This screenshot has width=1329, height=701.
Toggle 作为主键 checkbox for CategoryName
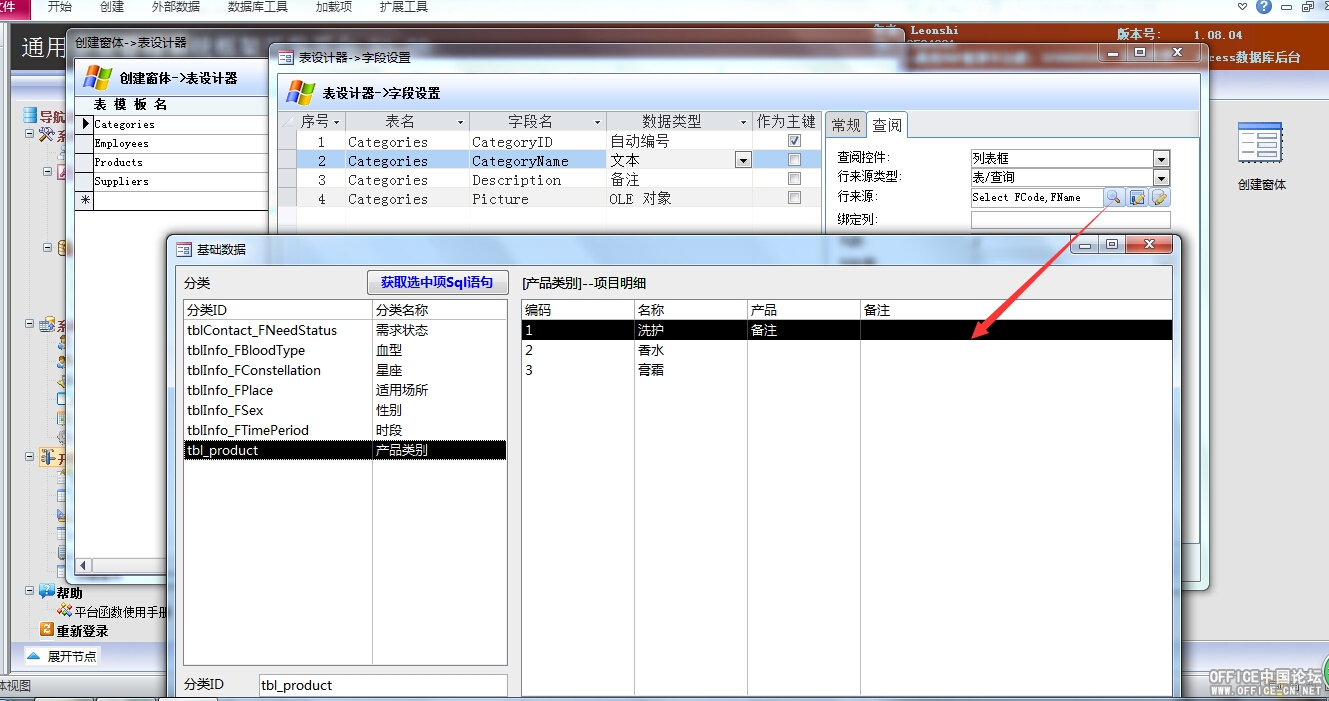(794, 160)
